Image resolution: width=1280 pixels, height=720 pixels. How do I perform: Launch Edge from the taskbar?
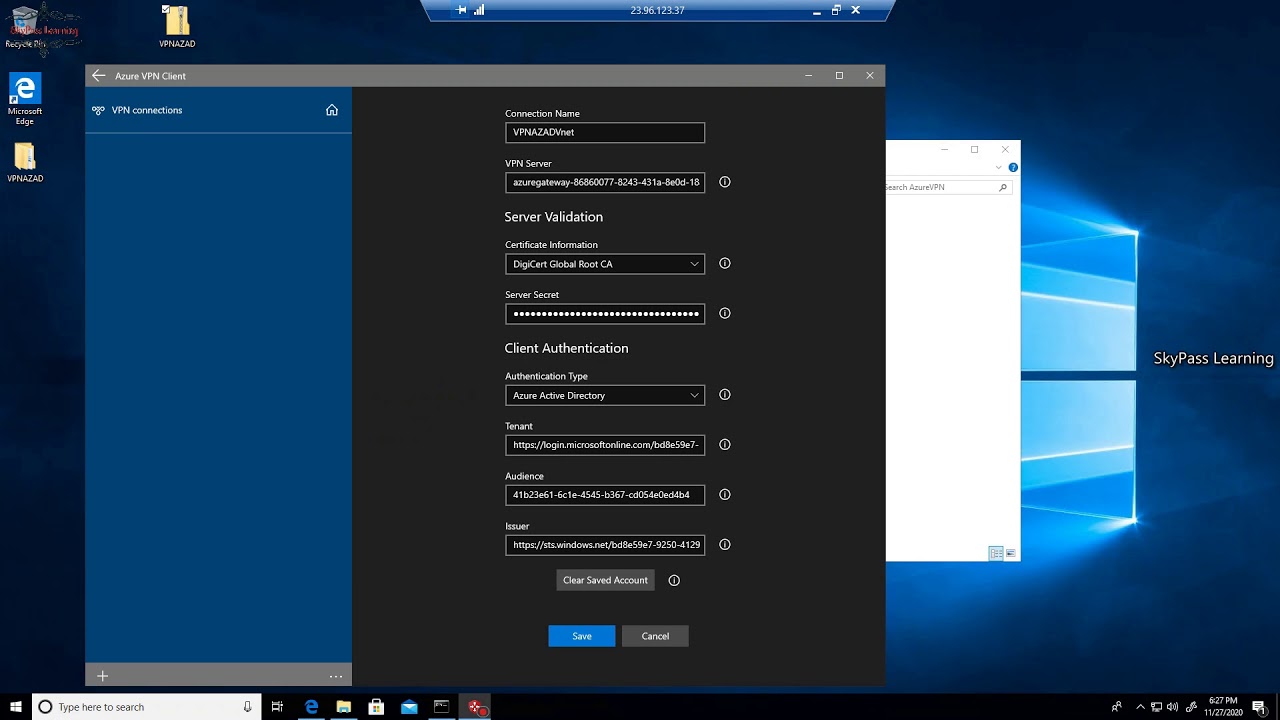[x=311, y=707]
